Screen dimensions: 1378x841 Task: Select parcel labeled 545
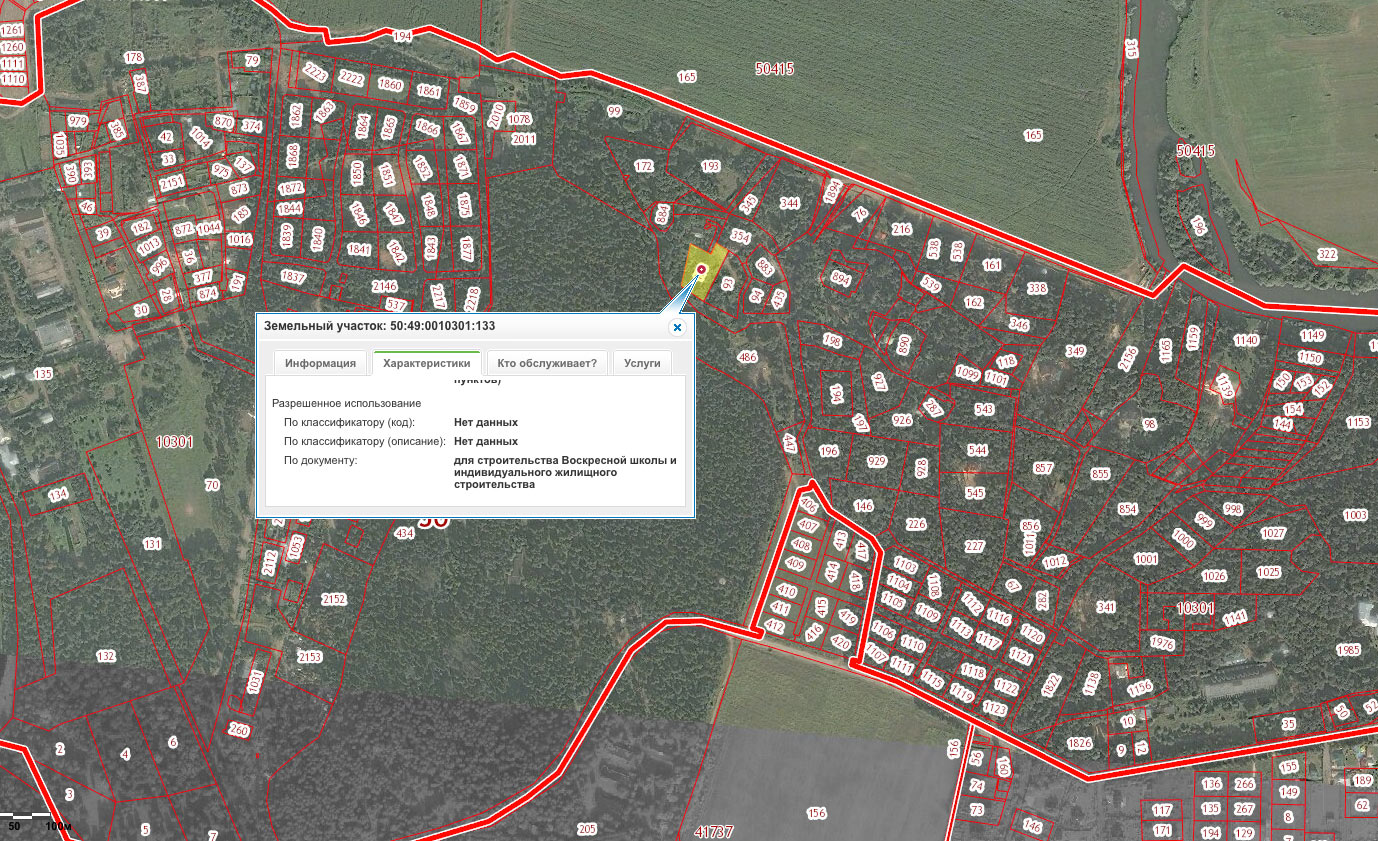(975, 493)
